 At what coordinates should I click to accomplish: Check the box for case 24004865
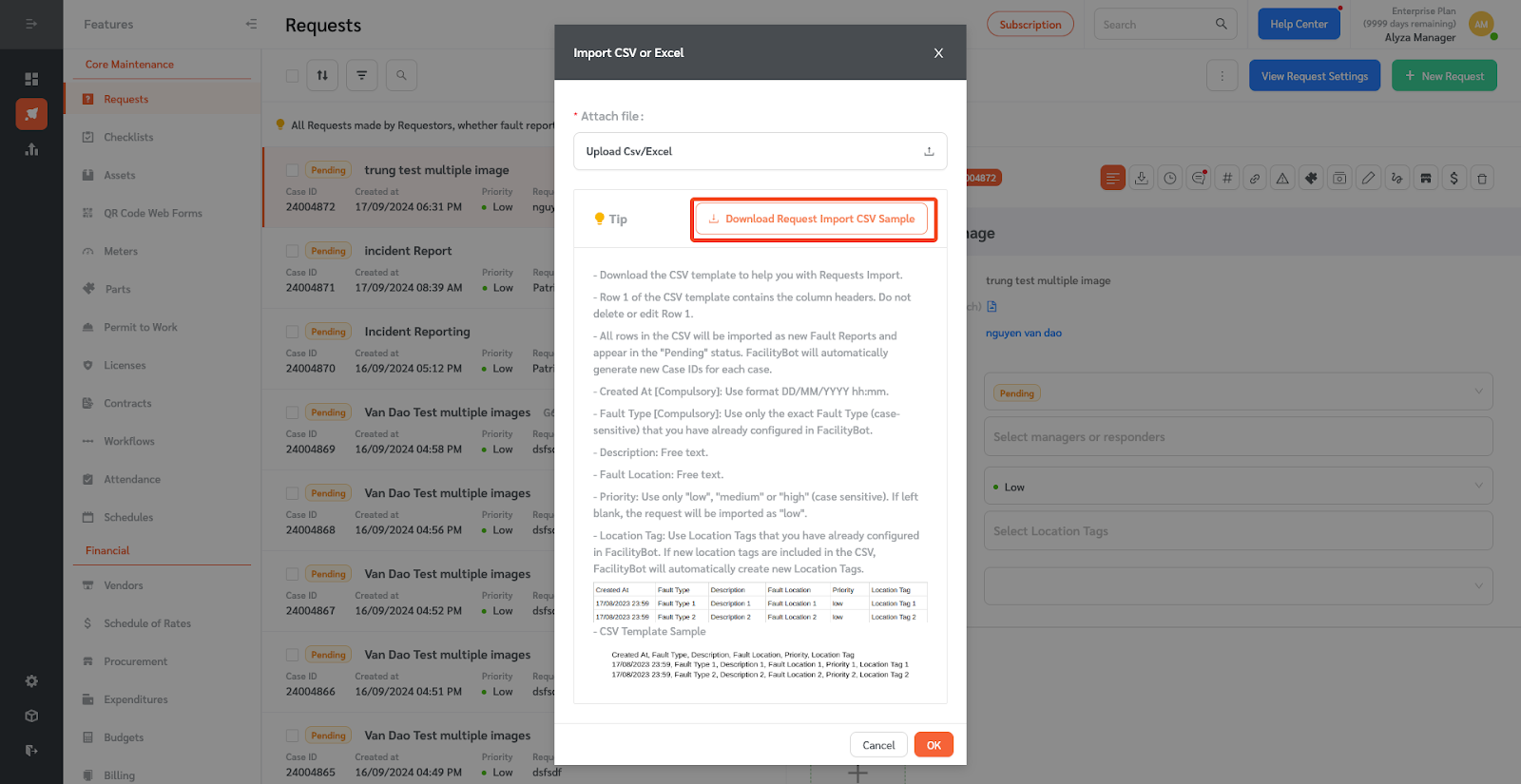click(x=292, y=736)
